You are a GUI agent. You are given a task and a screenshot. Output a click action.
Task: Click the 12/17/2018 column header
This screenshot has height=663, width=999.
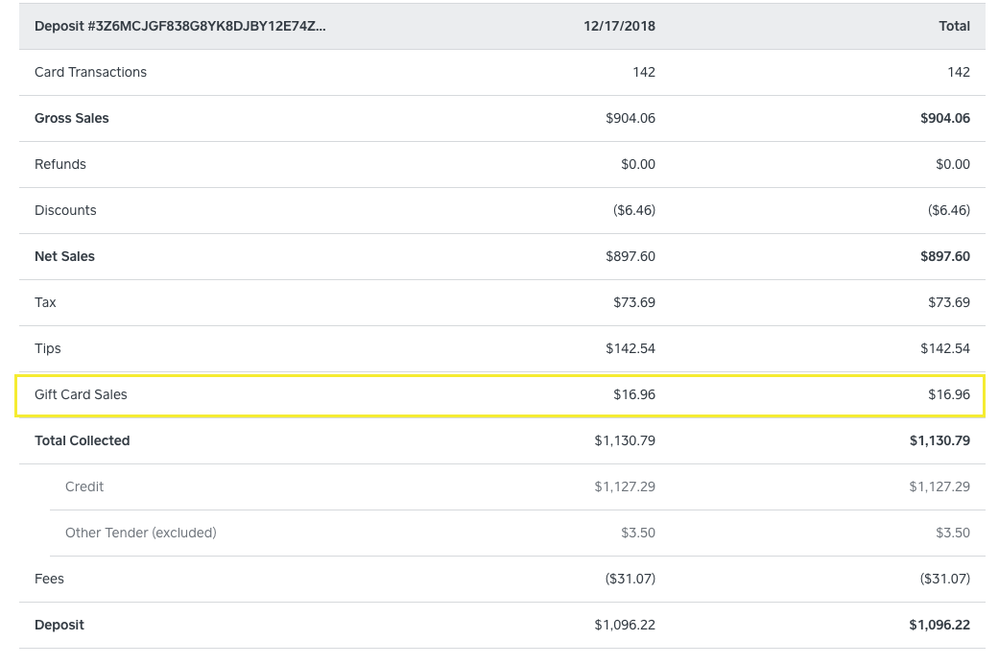619,26
